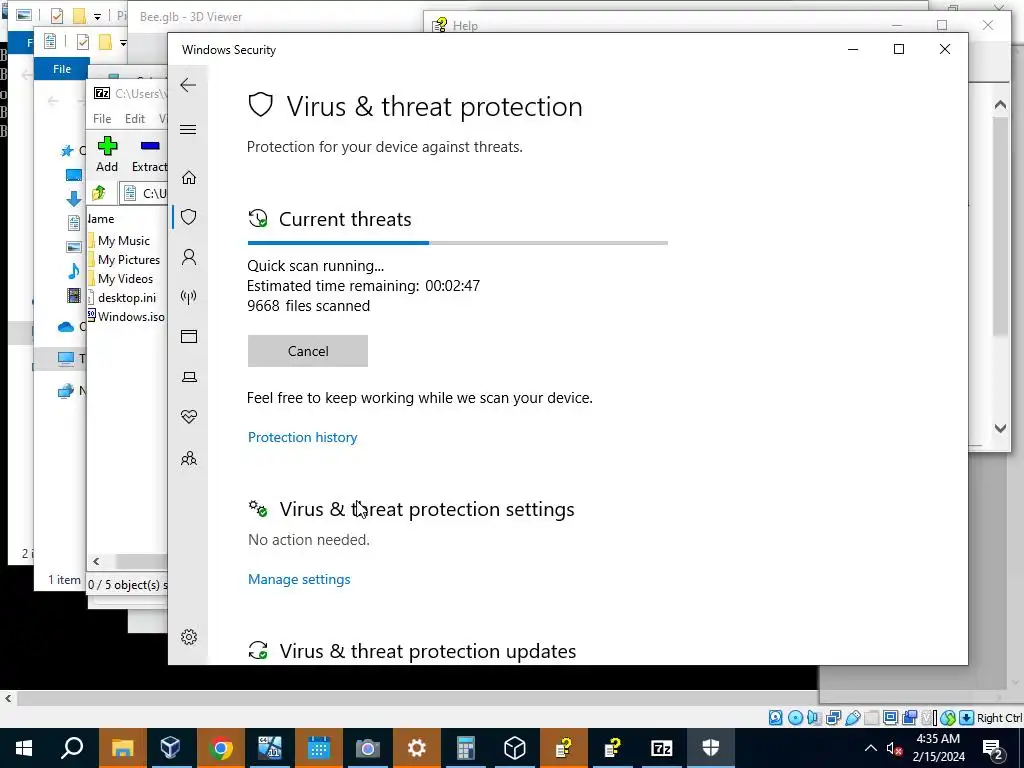Open notification center with 2 badge
The width and height of the screenshot is (1024, 768).
click(993, 748)
